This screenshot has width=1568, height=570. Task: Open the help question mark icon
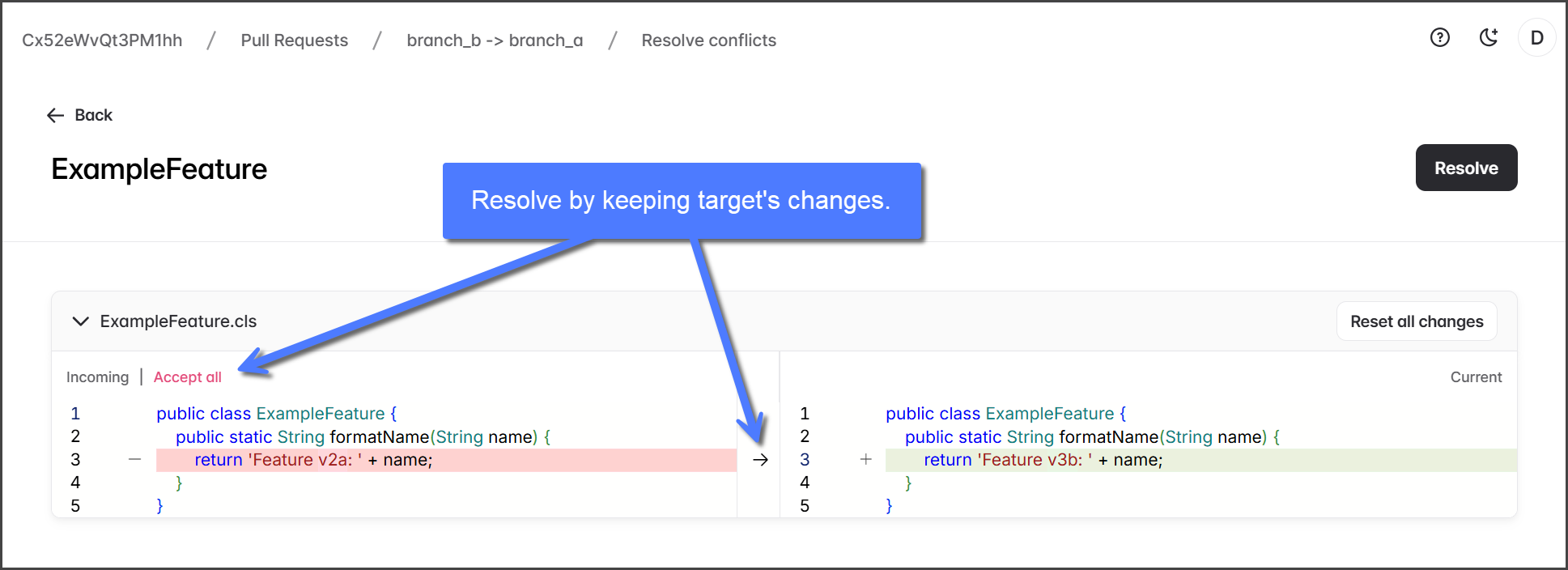pyautogui.click(x=1439, y=37)
